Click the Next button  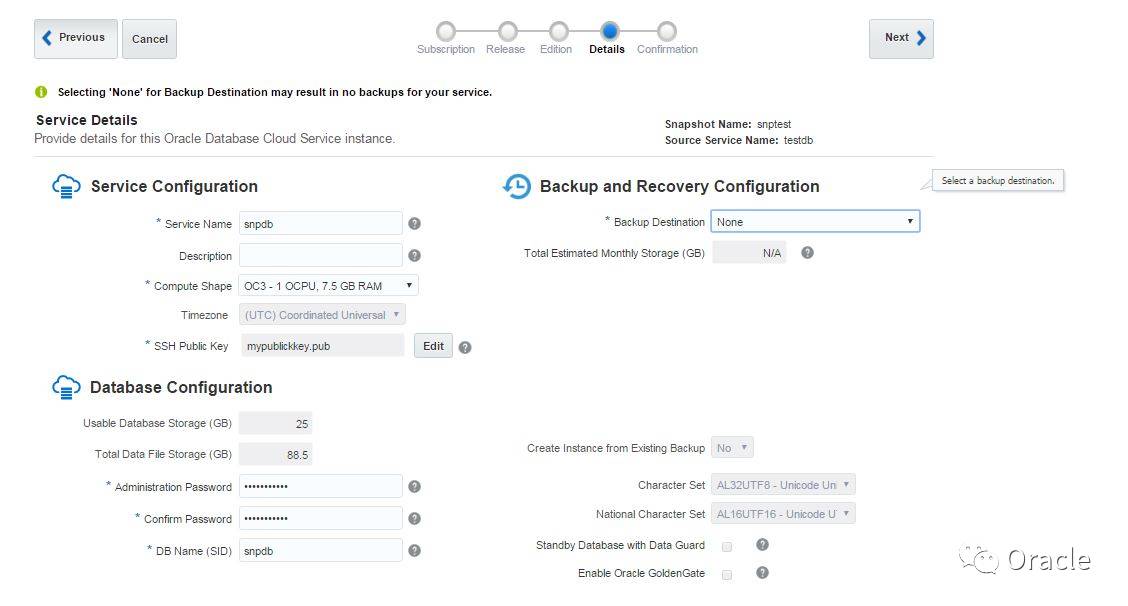tap(901, 39)
